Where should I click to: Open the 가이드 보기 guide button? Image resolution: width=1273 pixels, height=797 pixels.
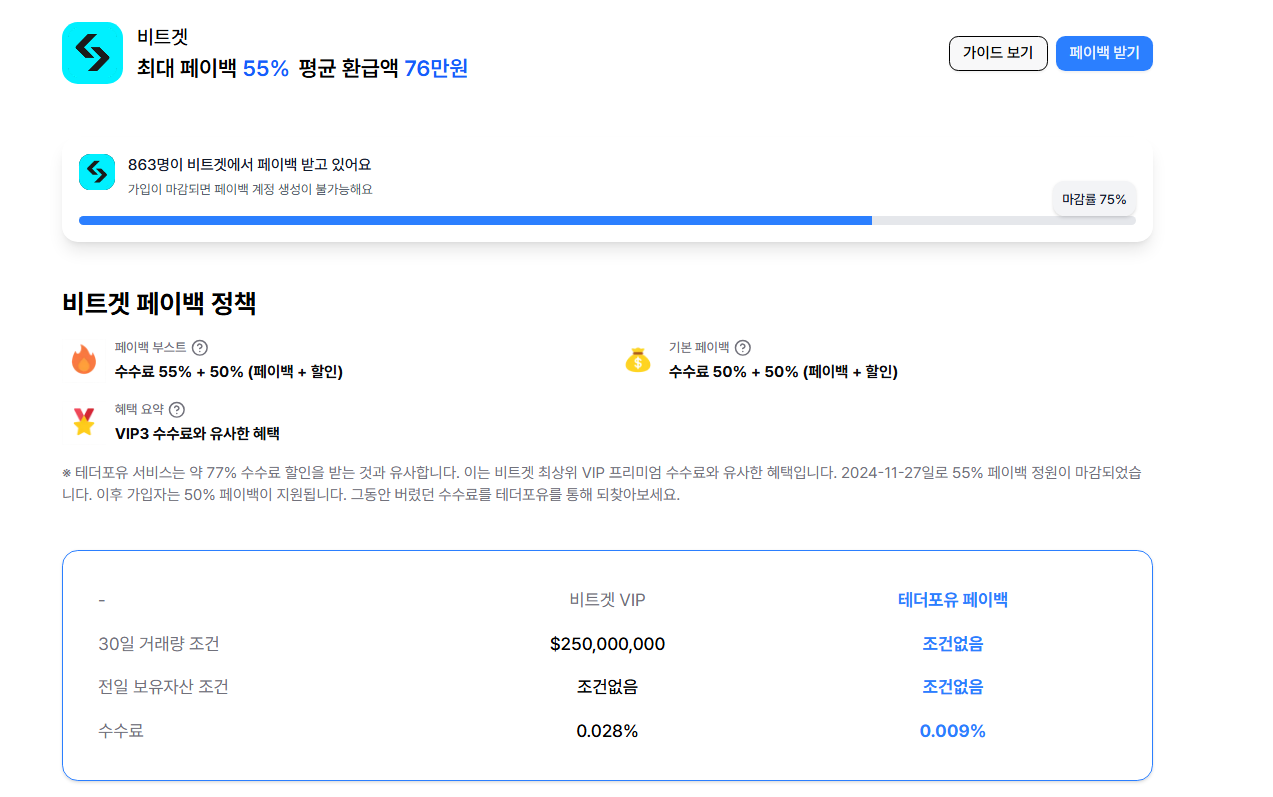(998, 53)
